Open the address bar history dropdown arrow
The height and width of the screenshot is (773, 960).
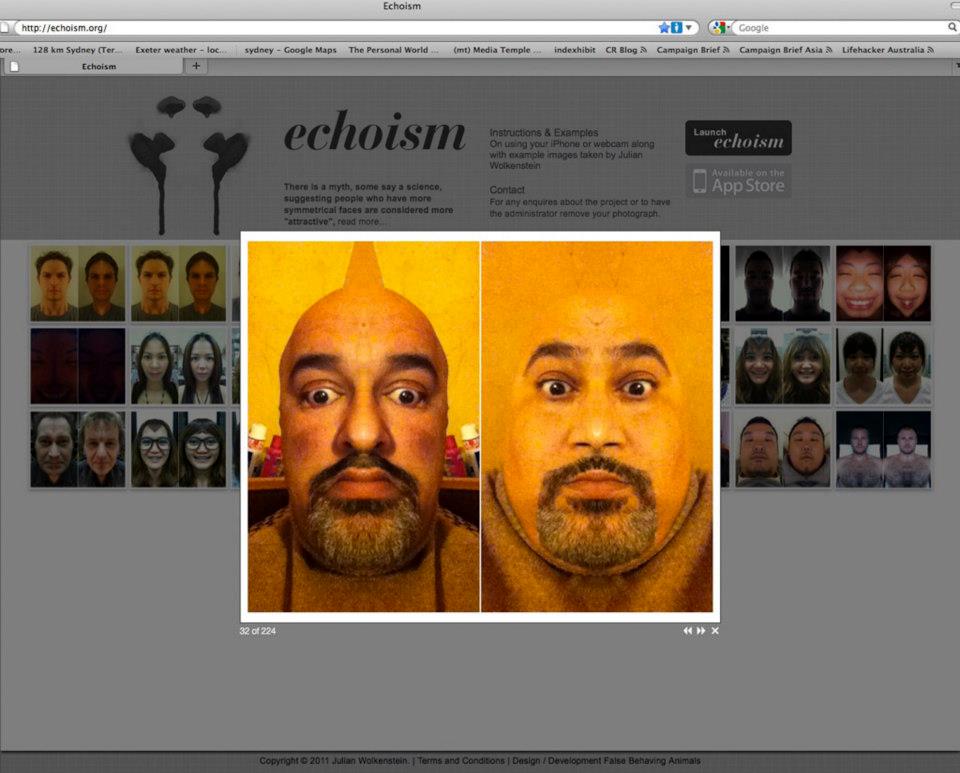pyautogui.click(x=689, y=28)
